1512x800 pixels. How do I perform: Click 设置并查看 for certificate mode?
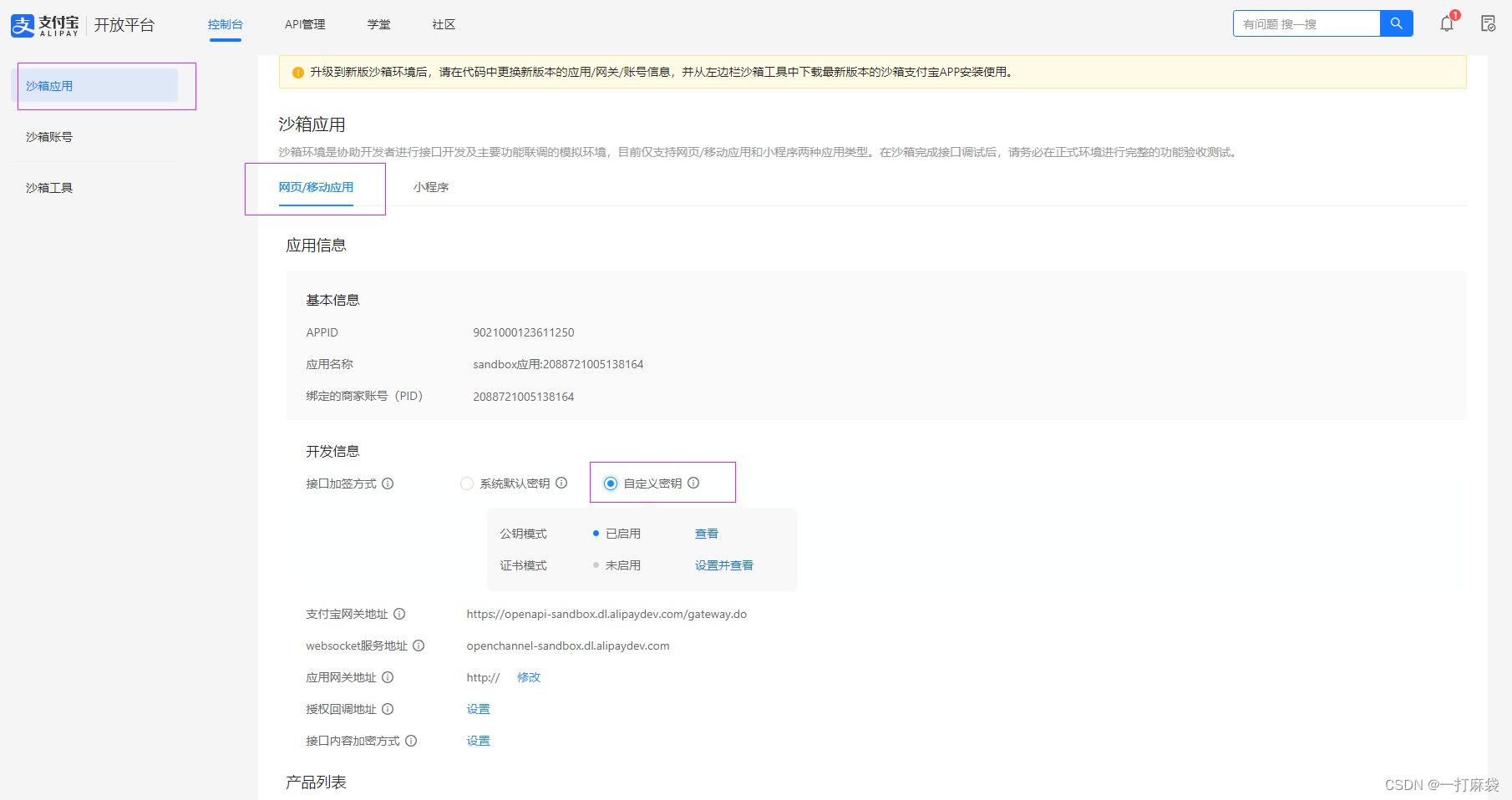pyautogui.click(x=723, y=565)
